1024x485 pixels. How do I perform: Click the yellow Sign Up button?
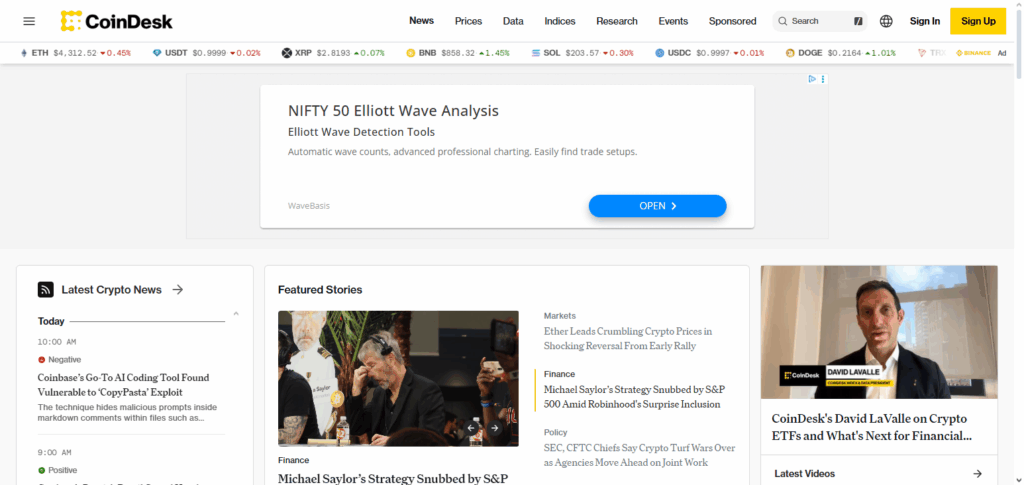pyautogui.click(x=978, y=21)
